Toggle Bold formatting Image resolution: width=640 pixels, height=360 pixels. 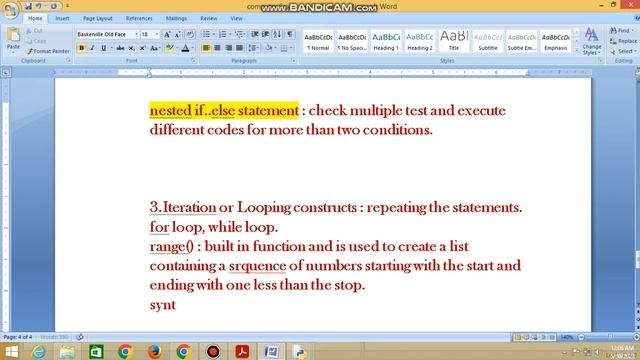click(x=81, y=48)
